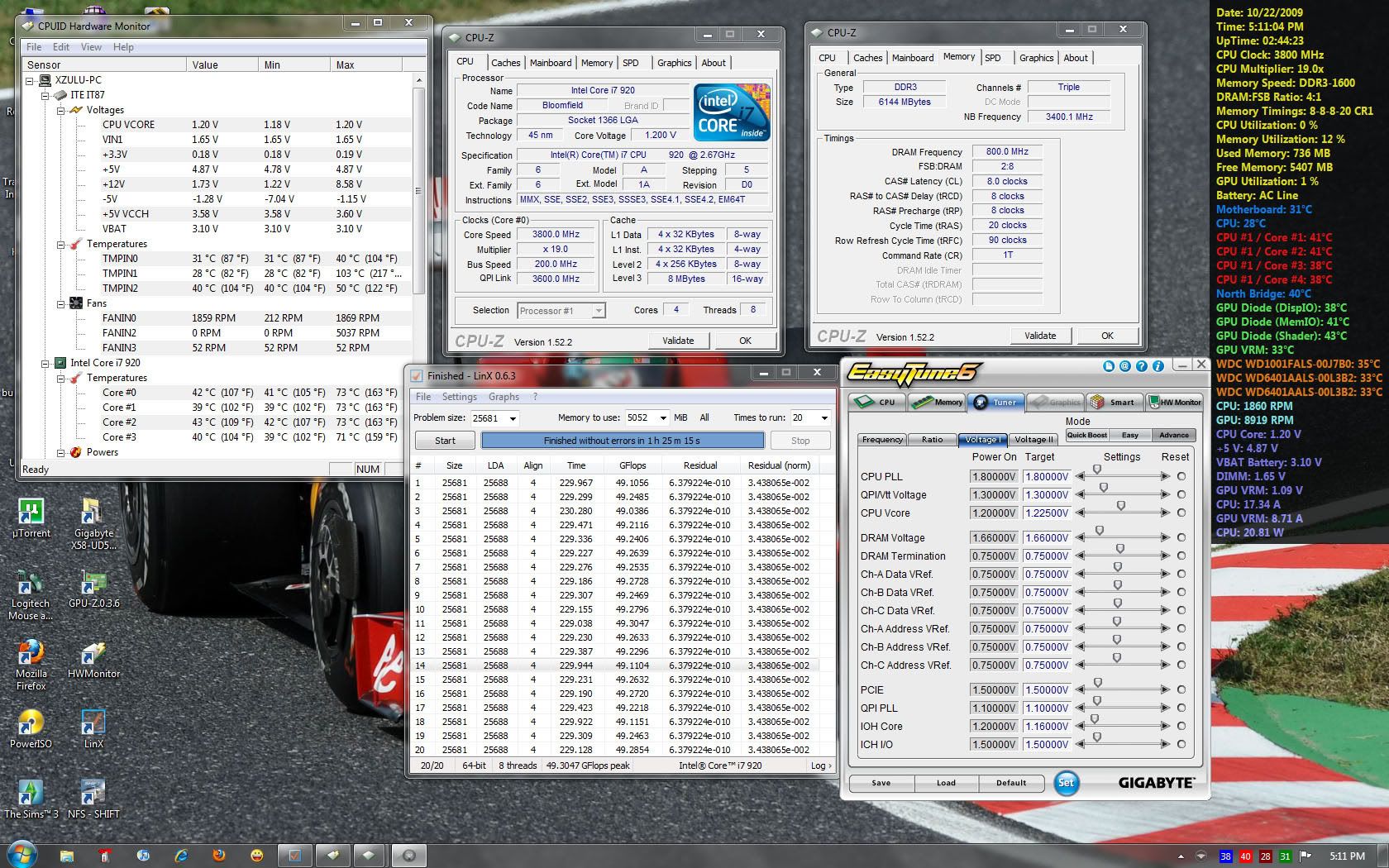The width and height of the screenshot is (1389, 868).
Task: Collapse the Powers node in HWMonitor
Action: pyautogui.click(x=60, y=452)
